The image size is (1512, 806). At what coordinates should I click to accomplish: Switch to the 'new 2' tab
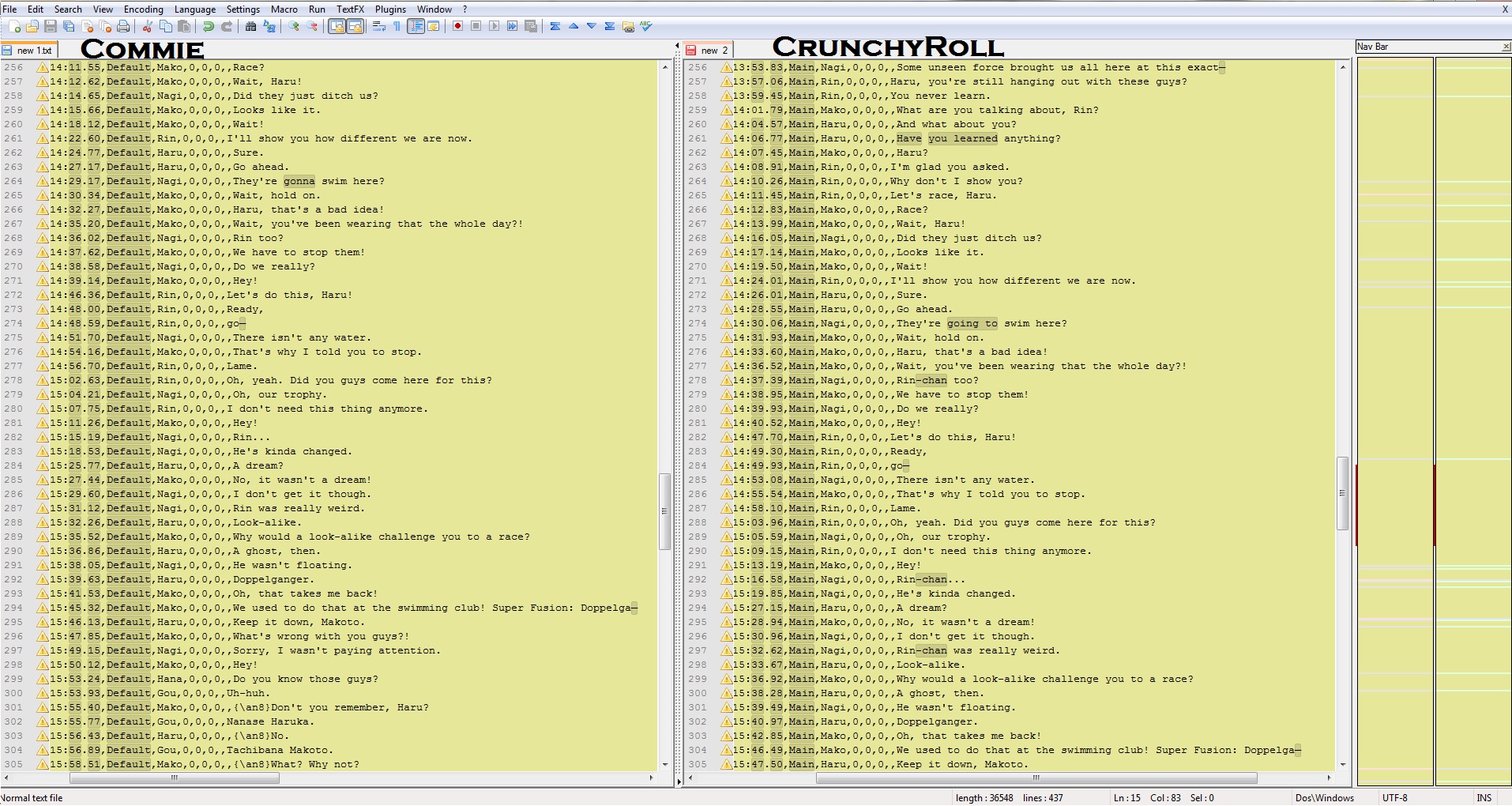click(709, 50)
